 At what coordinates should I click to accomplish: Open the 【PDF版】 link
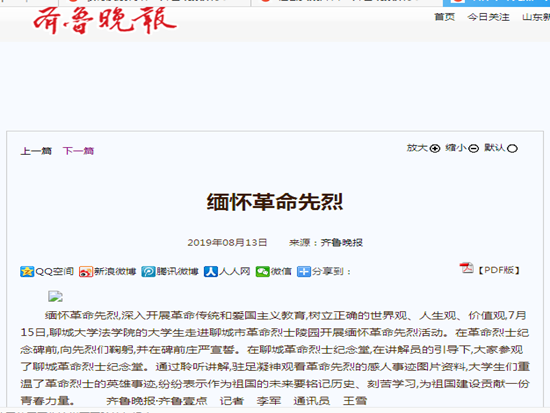pyautogui.click(x=499, y=270)
